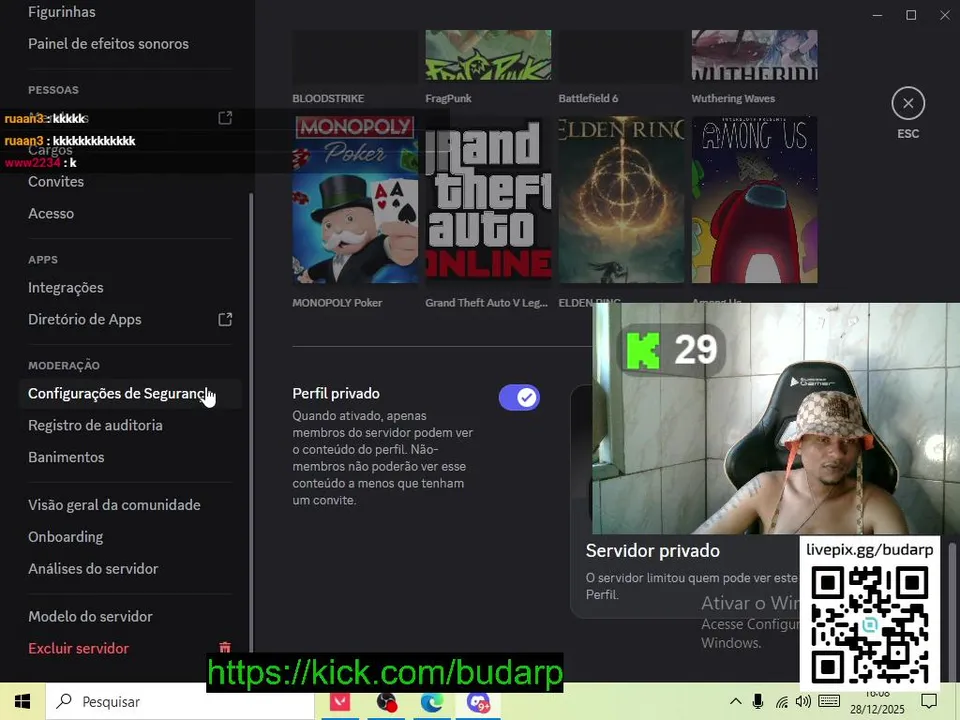Screen dimensions: 960x720
Task: Open the Wi-Fi network tray icon
Action: click(x=782, y=702)
